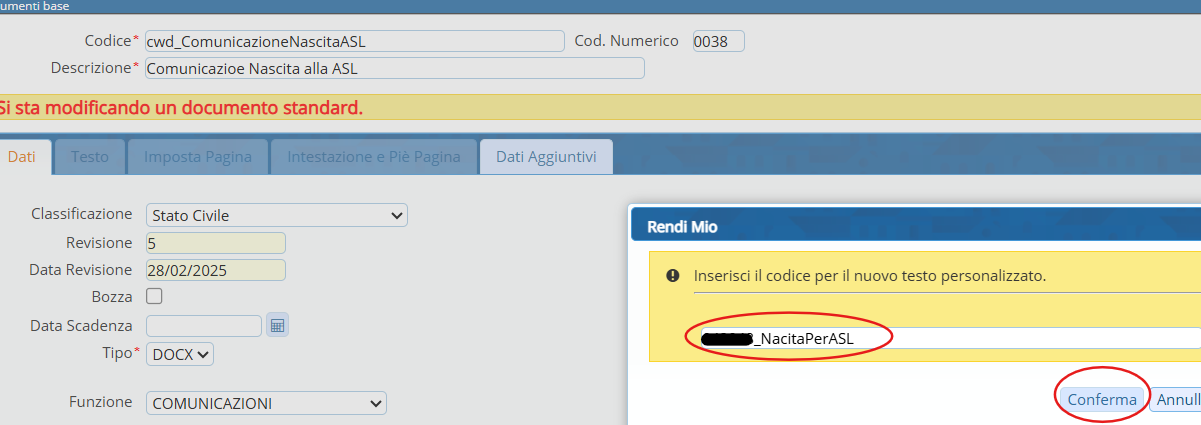The image size is (1201, 425).
Task: Select the Revisione number field
Action: point(215,243)
